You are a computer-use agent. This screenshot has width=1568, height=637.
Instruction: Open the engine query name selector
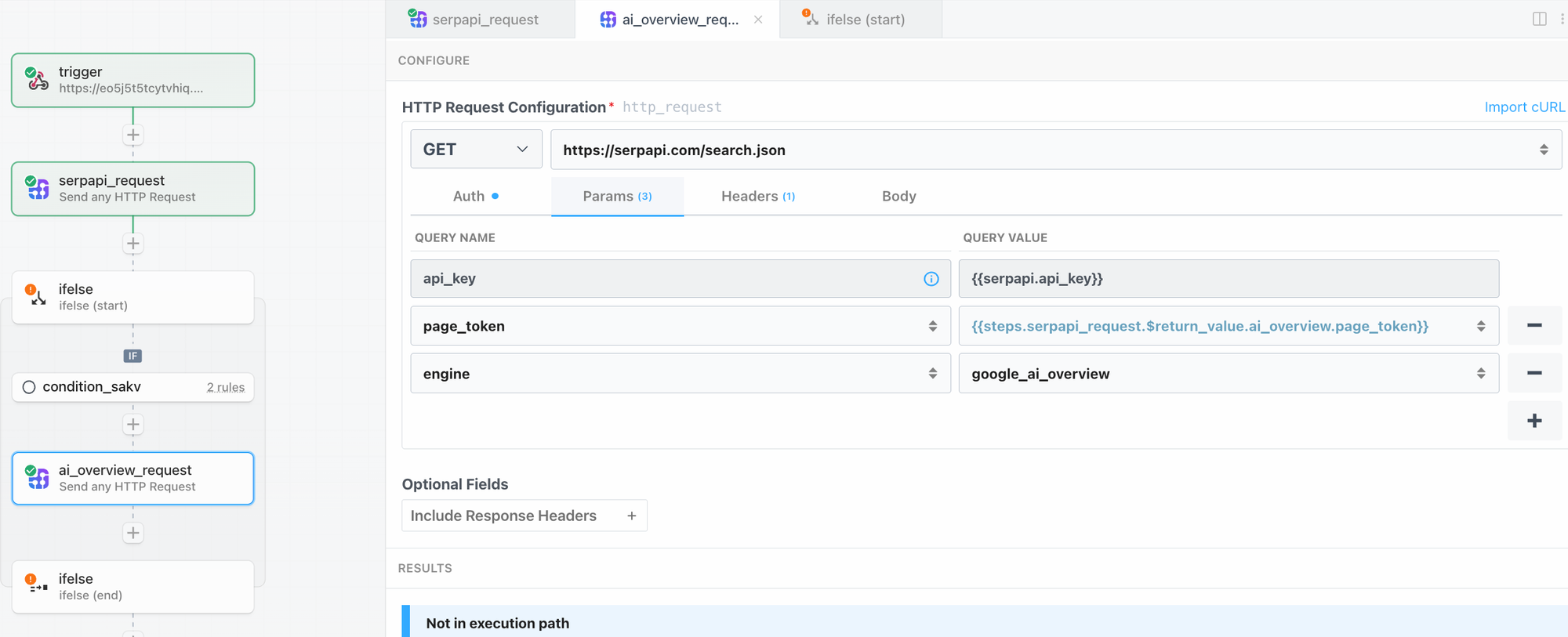point(932,374)
